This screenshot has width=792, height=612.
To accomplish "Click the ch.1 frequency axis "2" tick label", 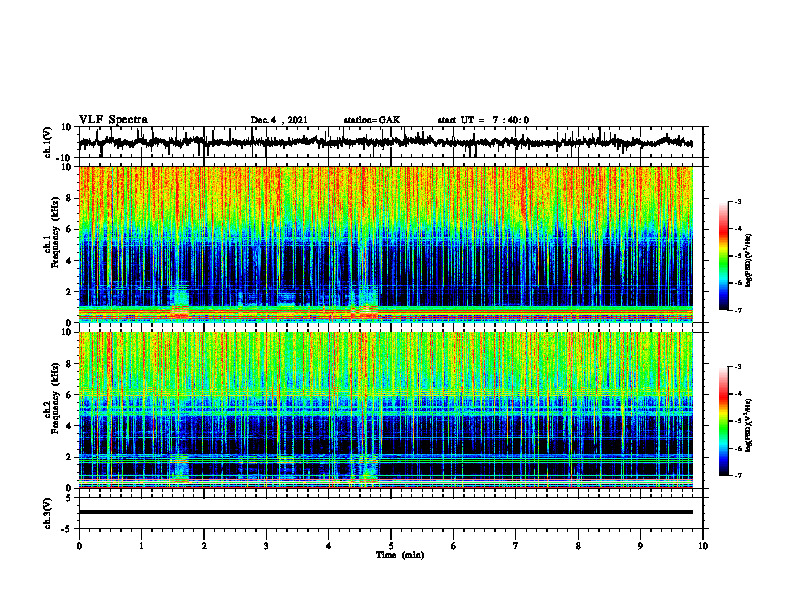I will click(x=69, y=292).
